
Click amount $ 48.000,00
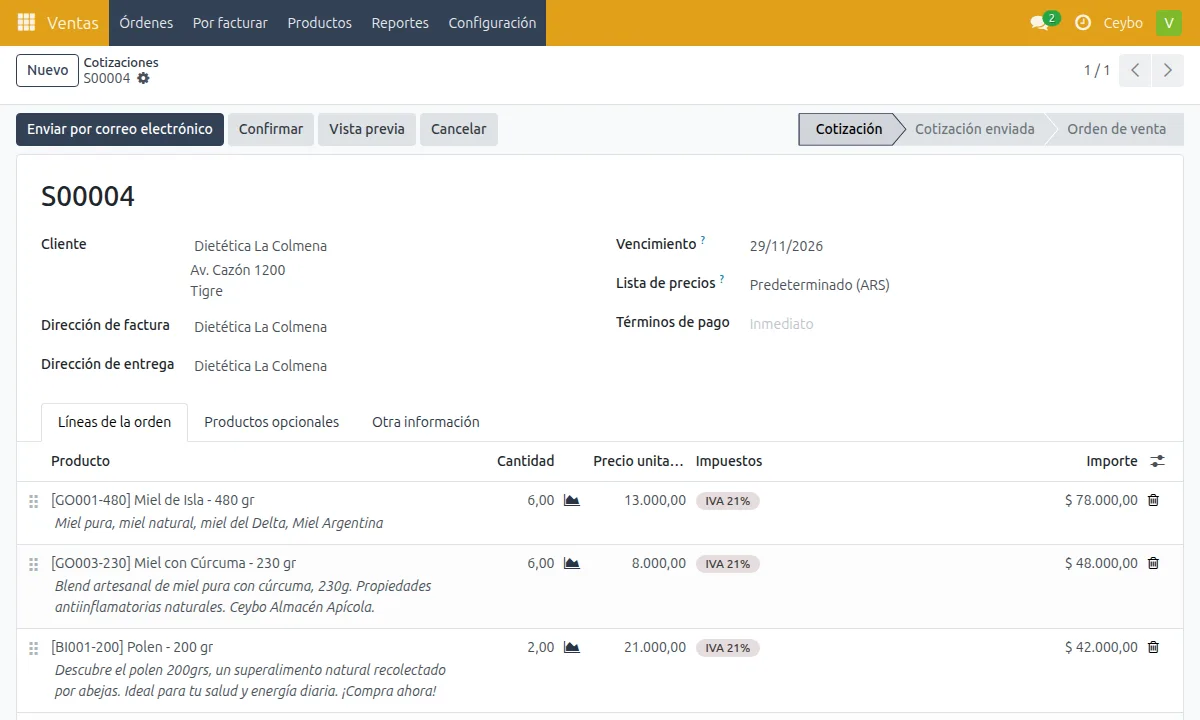[1101, 563]
